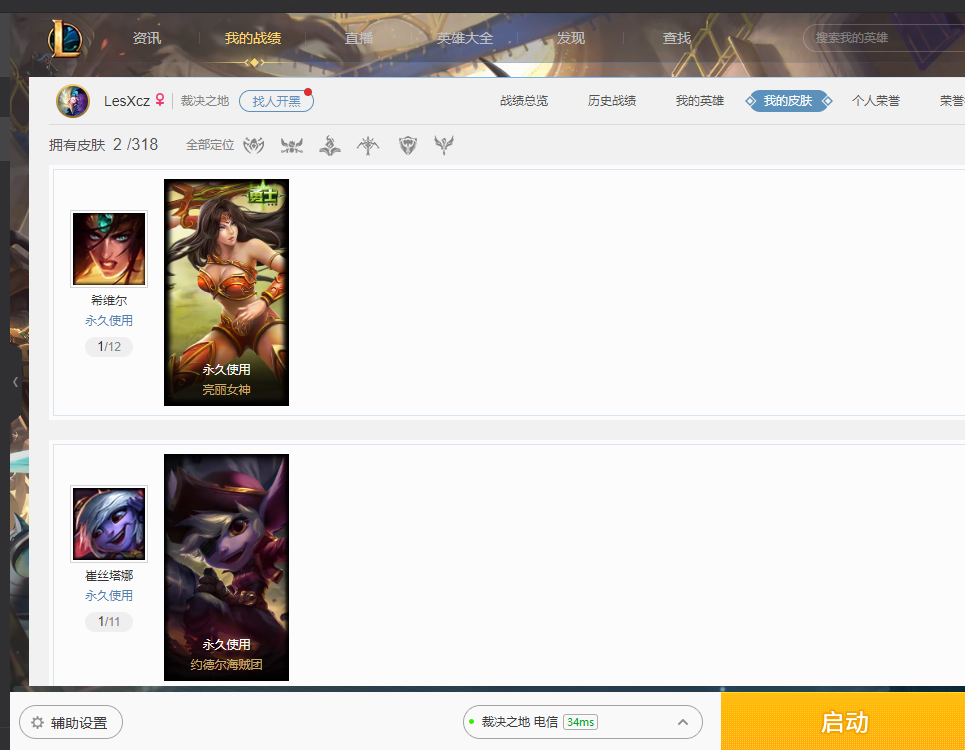Click the 永久使用 link under 崔丝塔娜
This screenshot has height=750, width=965.
[x=109, y=596]
